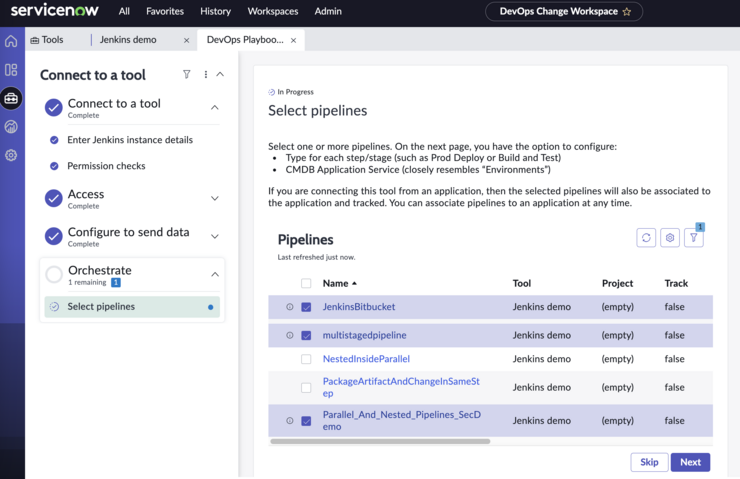Toggle the select-all pipelines checkbox
The image size is (740, 479).
pyautogui.click(x=306, y=283)
